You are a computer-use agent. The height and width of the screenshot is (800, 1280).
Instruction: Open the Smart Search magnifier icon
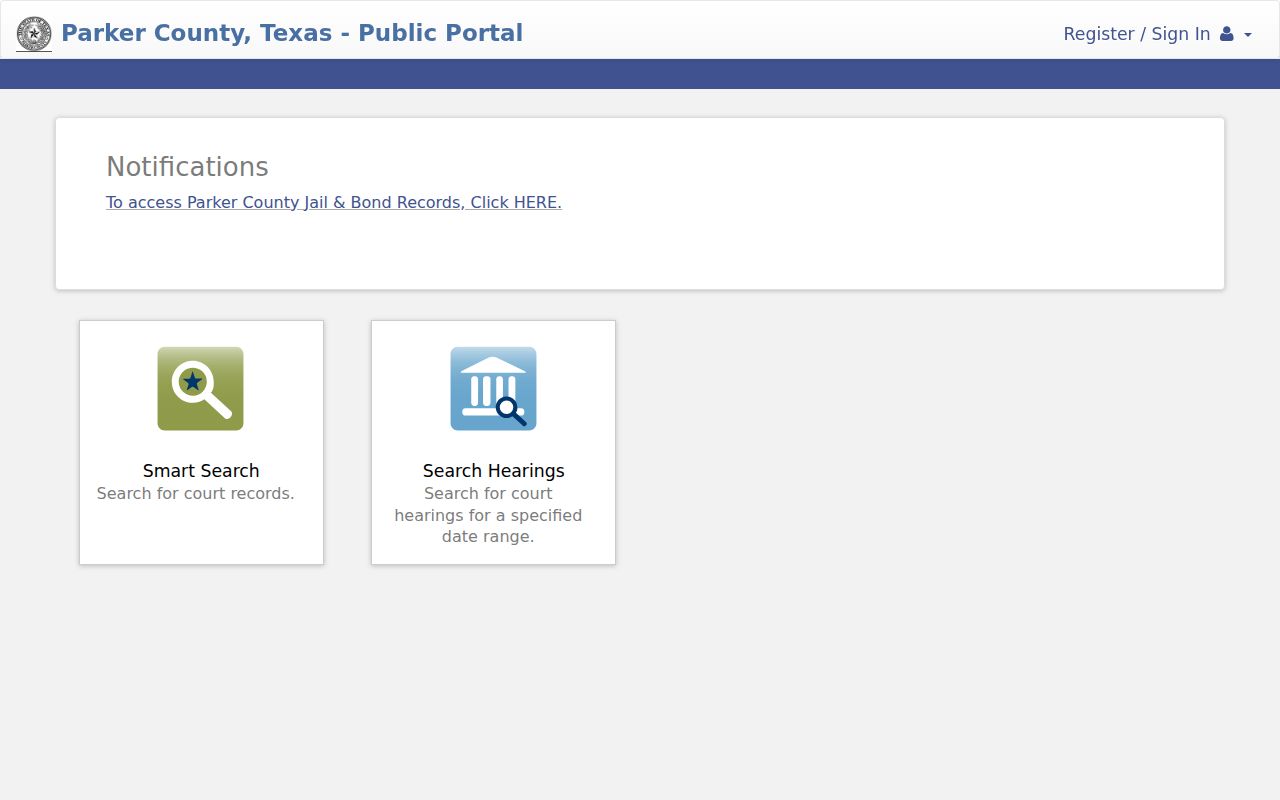pos(200,389)
